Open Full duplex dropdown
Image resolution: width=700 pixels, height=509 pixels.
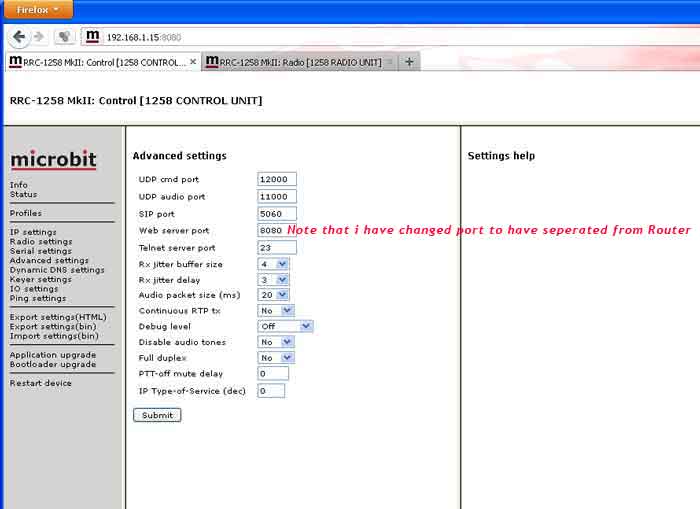[x=276, y=358]
